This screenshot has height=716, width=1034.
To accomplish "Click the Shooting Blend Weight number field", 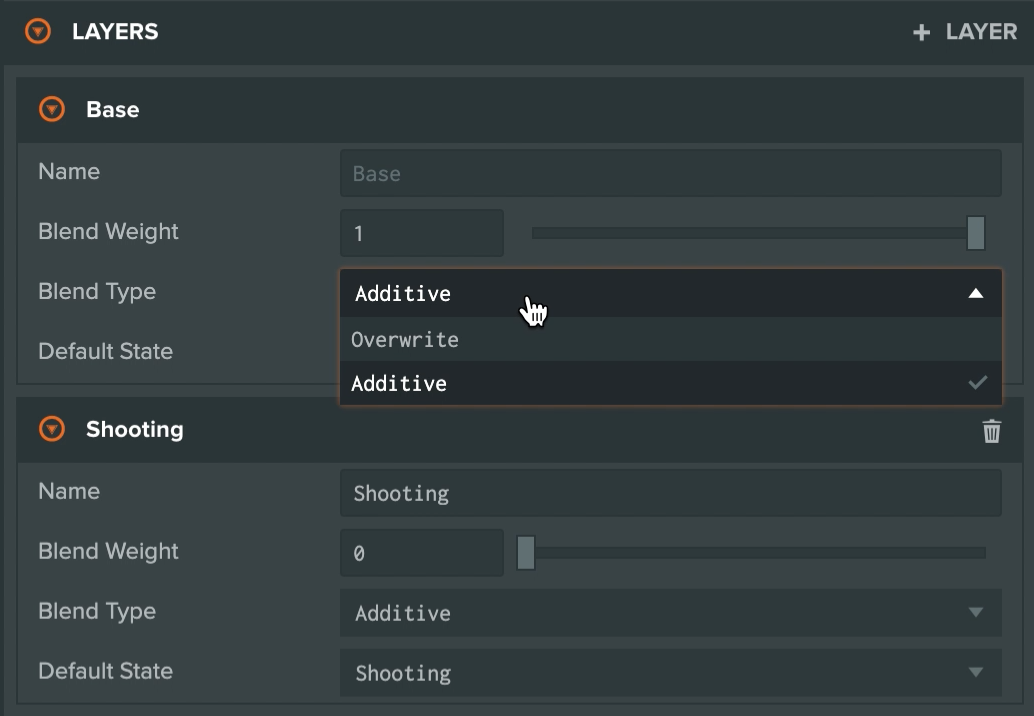I will (421, 553).
